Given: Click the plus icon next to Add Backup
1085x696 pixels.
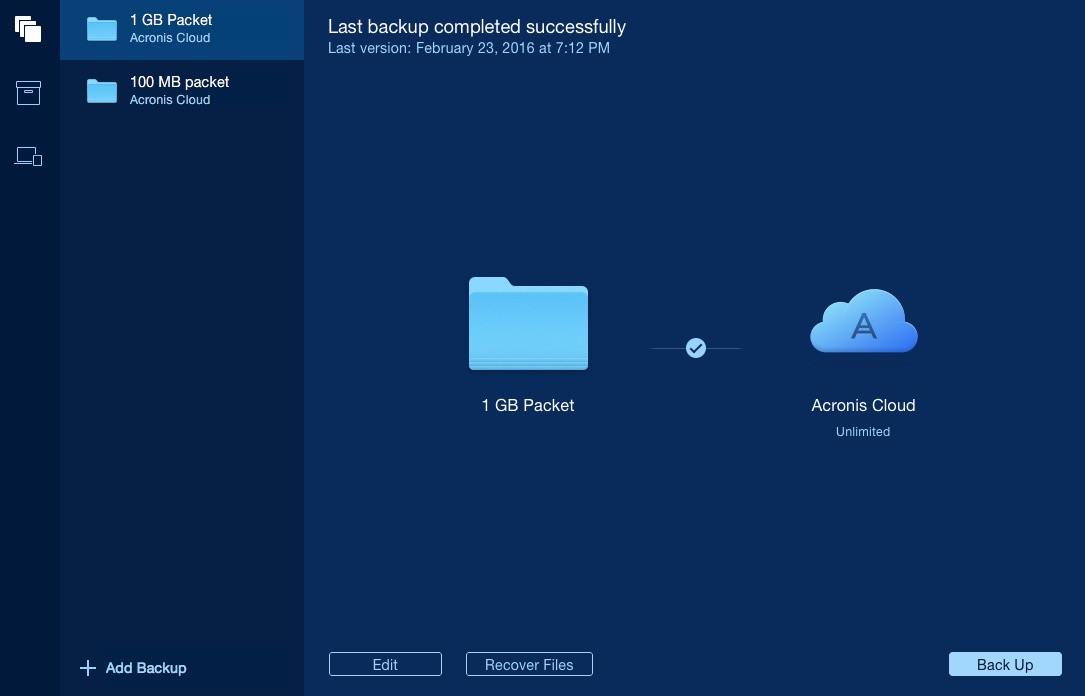Looking at the screenshot, I should click(88, 668).
